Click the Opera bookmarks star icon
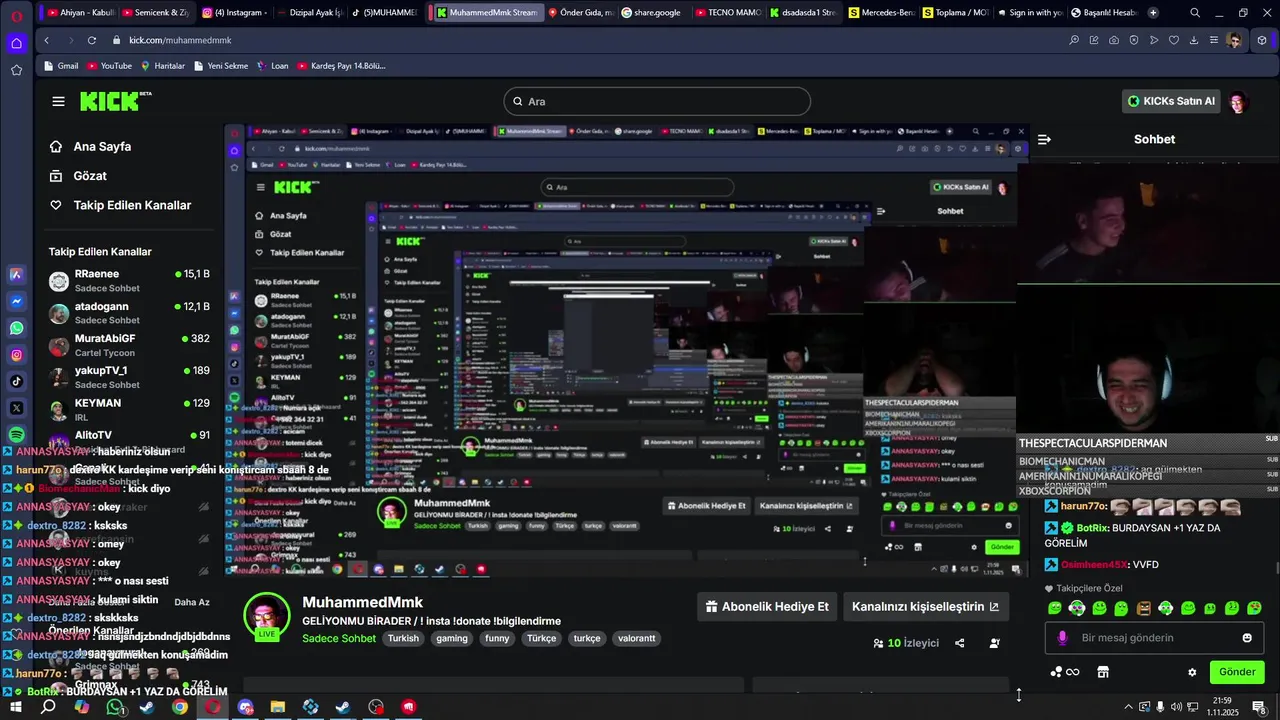The height and width of the screenshot is (720, 1280). pyautogui.click(x=16, y=70)
